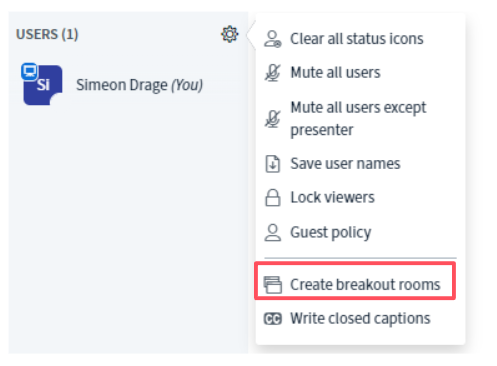Click the presenter badge on Simeon's avatar

coord(30,71)
